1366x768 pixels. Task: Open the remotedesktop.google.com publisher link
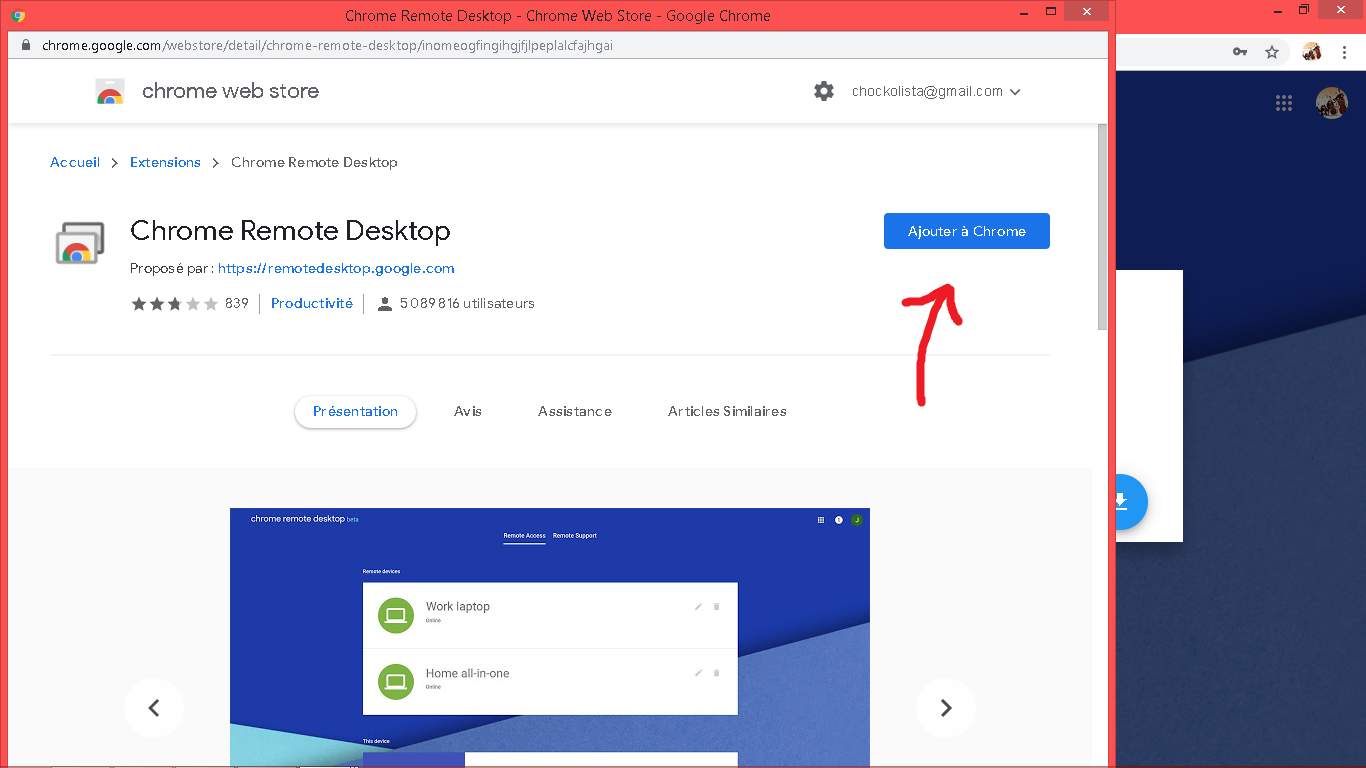click(336, 268)
